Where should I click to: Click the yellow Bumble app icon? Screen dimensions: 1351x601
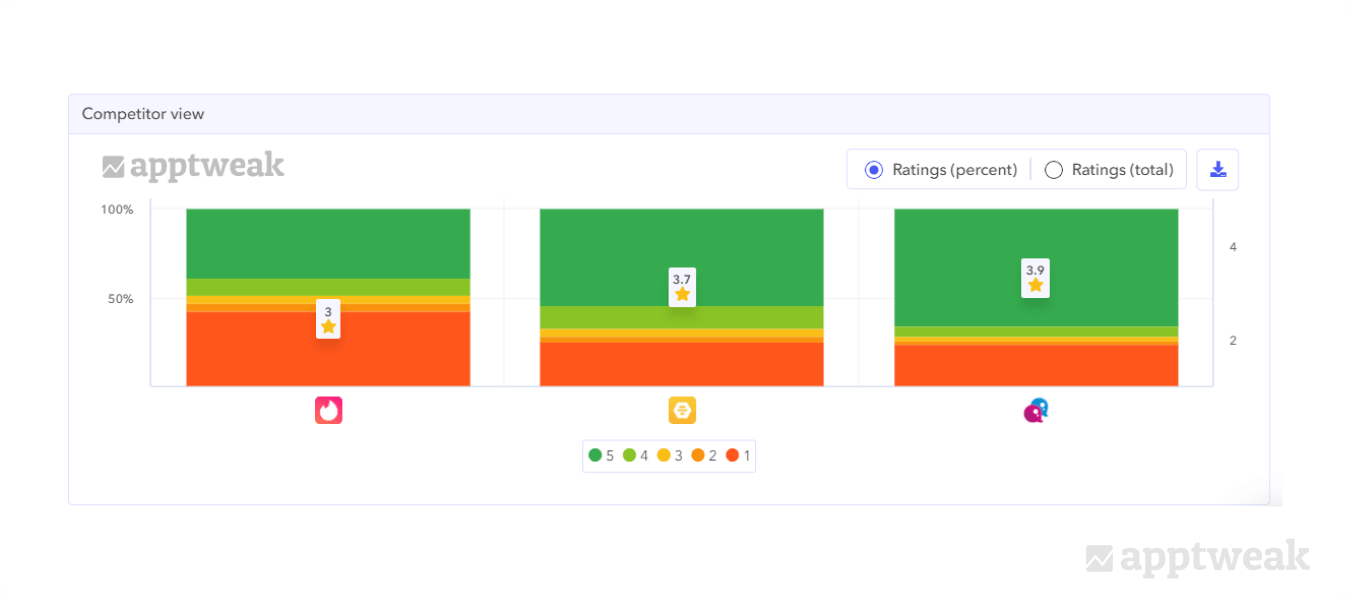tap(682, 410)
